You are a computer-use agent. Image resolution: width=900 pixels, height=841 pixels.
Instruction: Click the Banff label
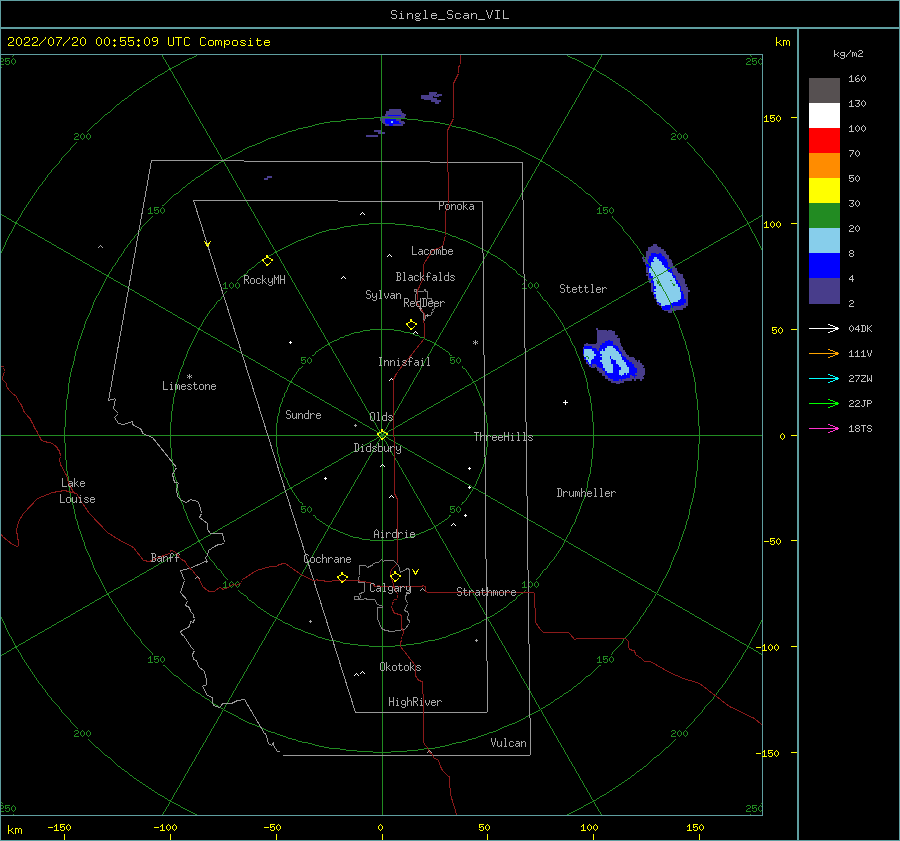pos(165,558)
